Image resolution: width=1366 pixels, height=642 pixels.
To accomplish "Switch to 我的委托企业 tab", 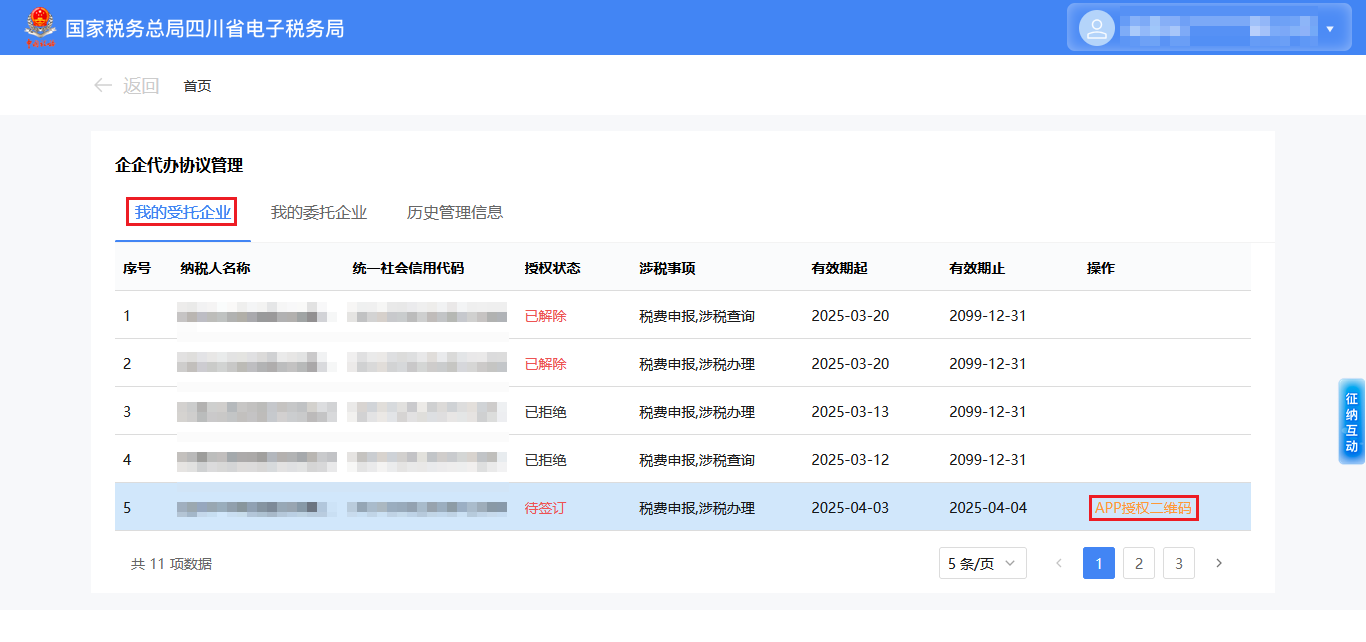I will pyautogui.click(x=319, y=212).
